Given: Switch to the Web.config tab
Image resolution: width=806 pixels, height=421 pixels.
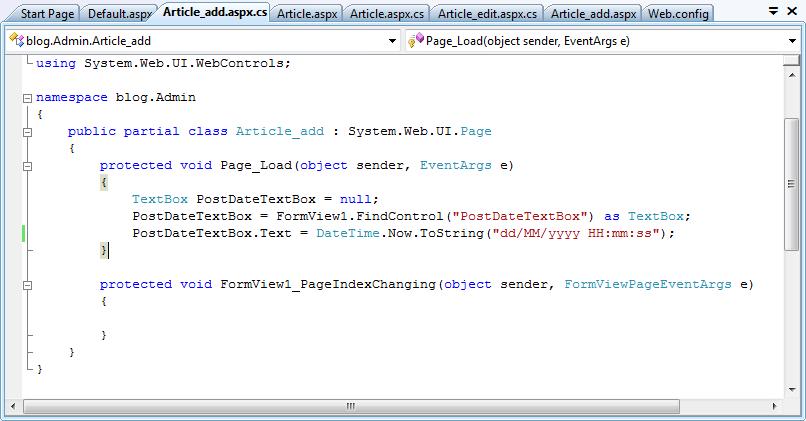Looking at the screenshot, I should point(677,14).
